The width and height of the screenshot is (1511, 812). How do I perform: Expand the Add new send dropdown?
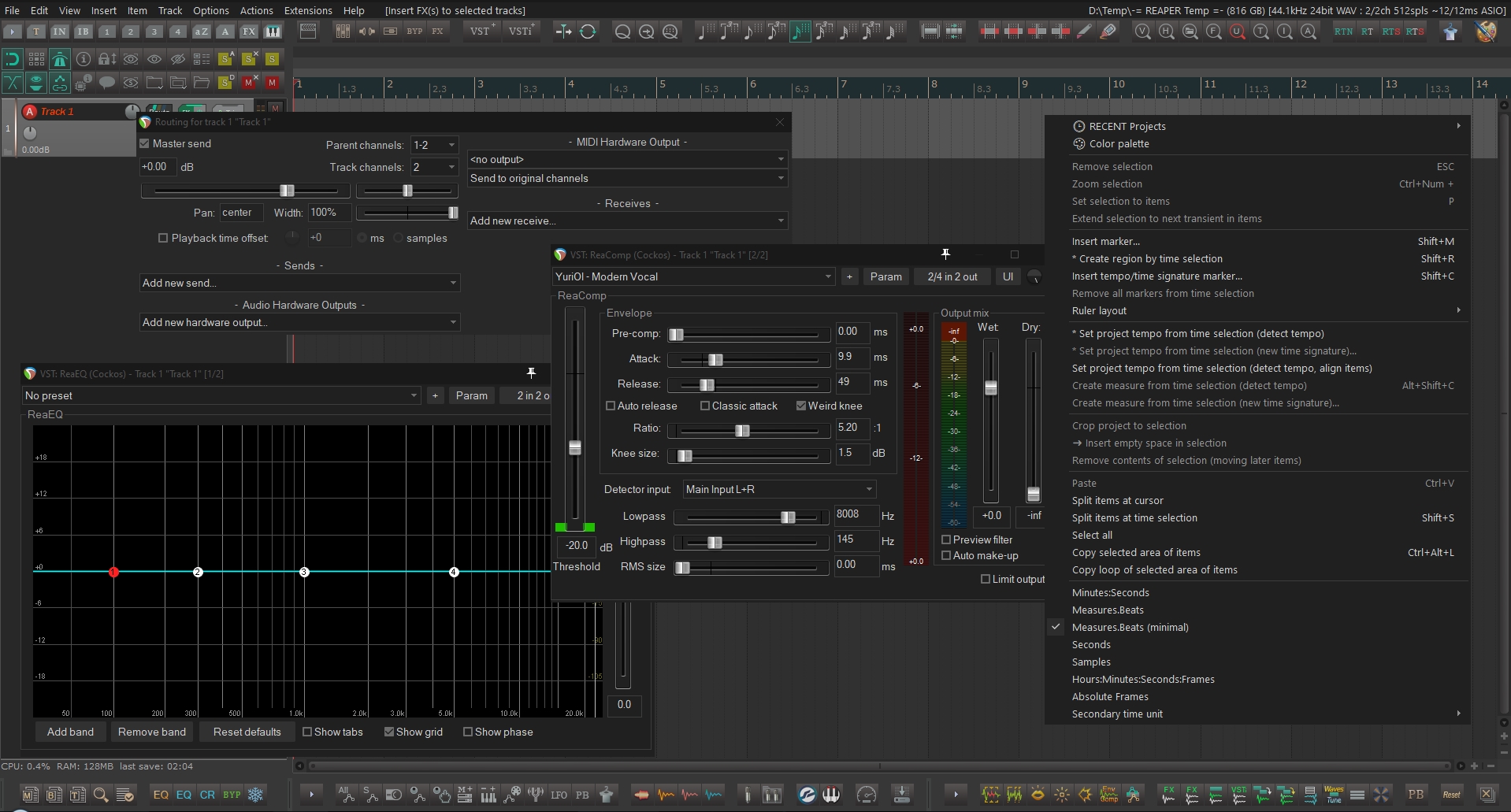[299, 284]
